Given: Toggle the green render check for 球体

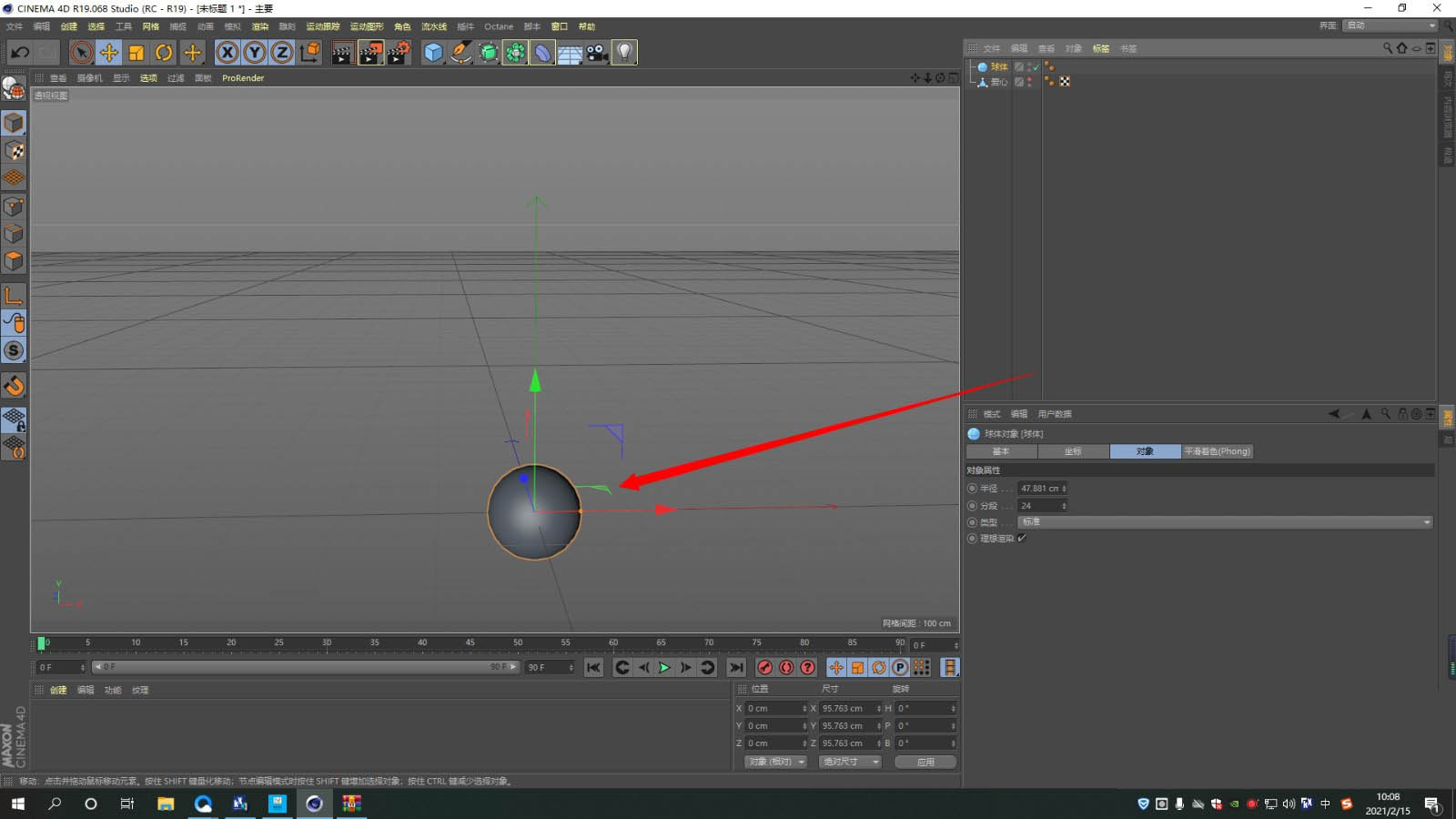Looking at the screenshot, I should click(x=1036, y=67).
